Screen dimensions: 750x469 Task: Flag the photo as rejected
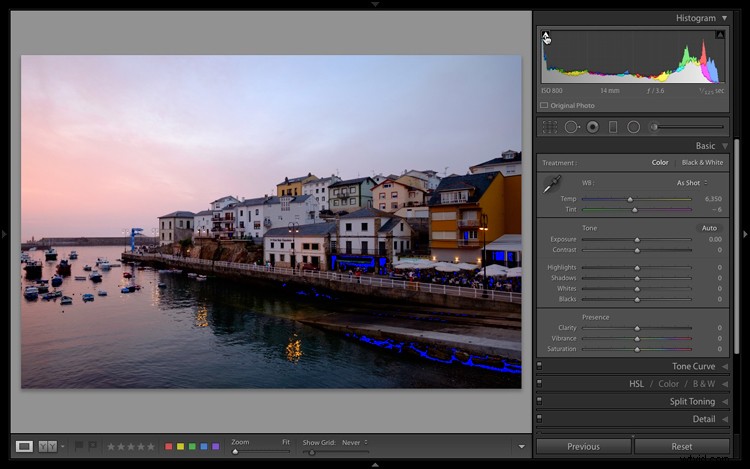pos(92,446)
